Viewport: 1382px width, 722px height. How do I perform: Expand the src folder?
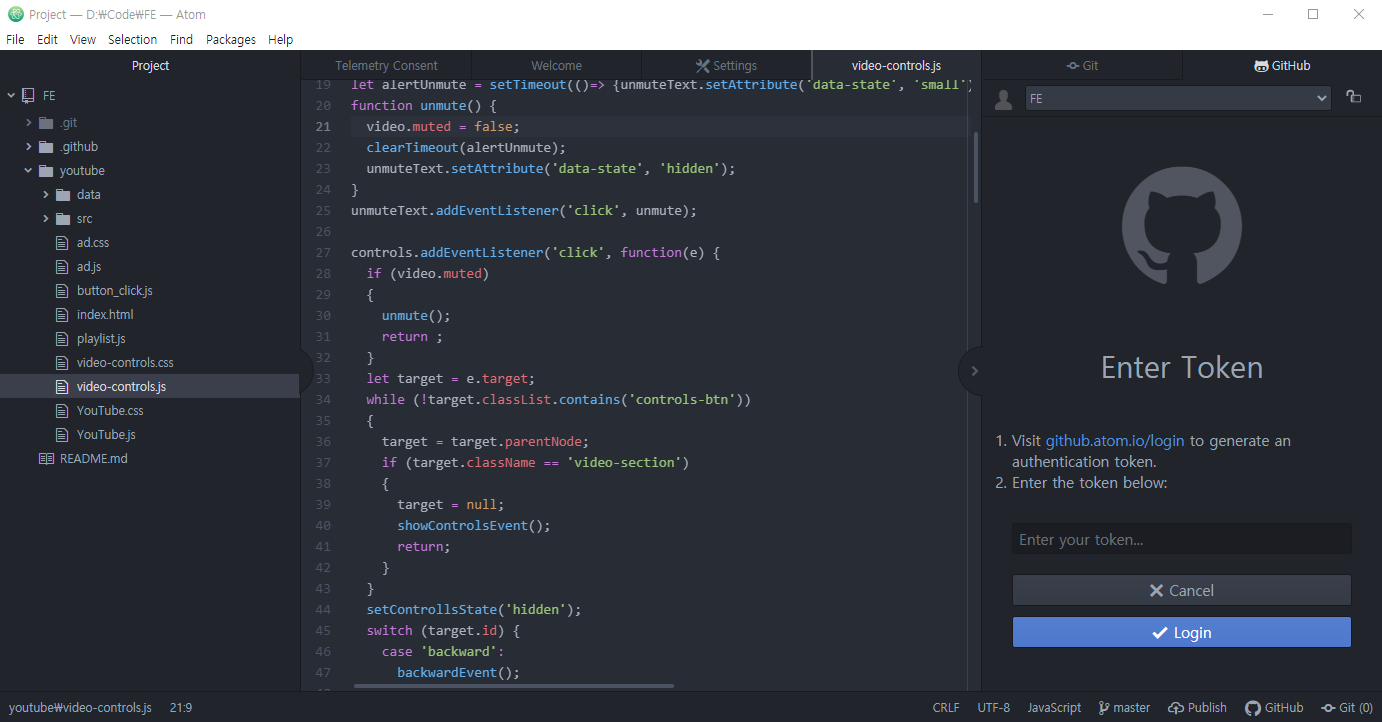(46, 219)
